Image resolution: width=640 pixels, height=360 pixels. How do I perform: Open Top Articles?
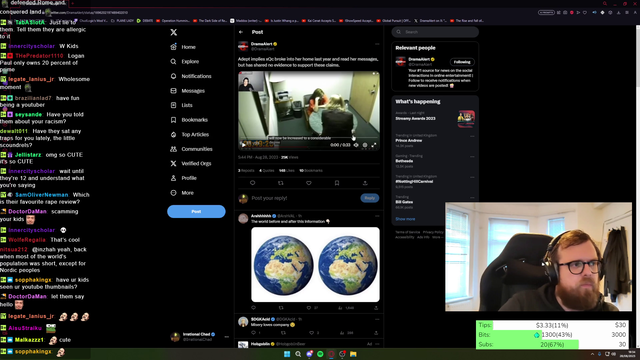tap(190, 134)
